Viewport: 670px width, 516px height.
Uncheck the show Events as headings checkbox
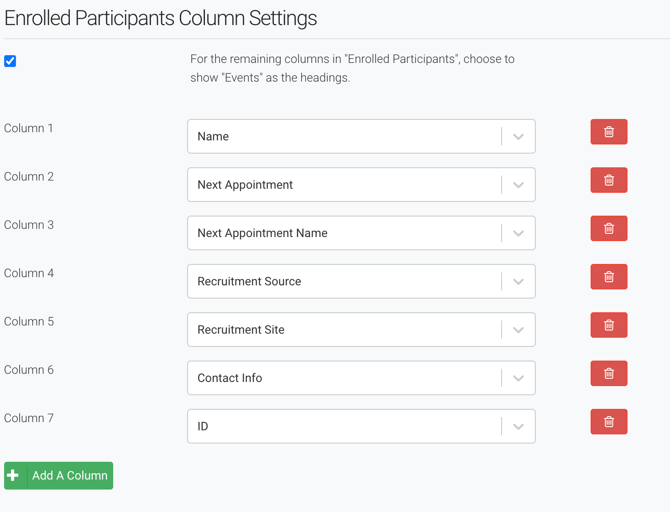(10, 61)
